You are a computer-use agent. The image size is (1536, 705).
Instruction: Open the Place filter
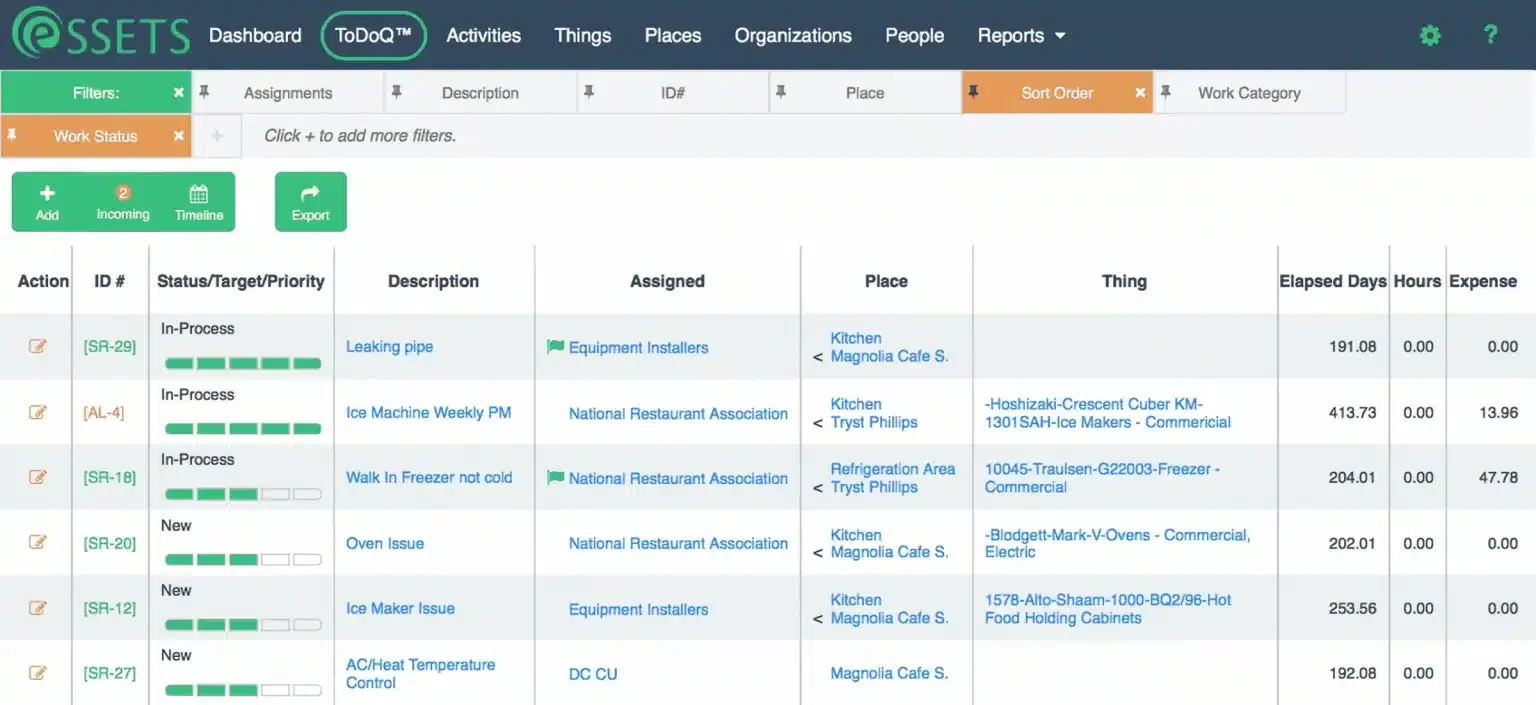(865, 92)
